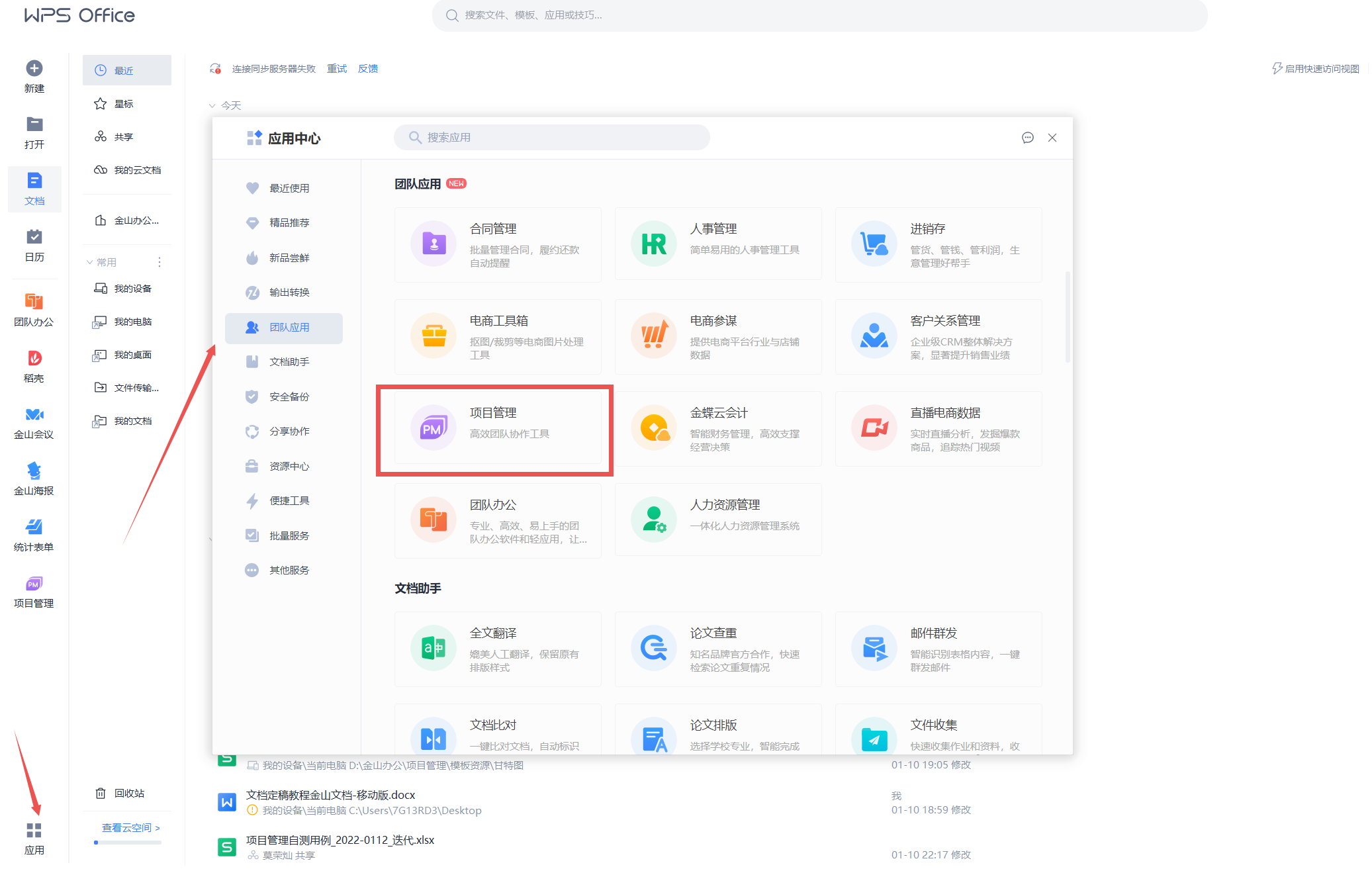Viewport: 1372px width, 871px height.
Task: Select 文档助手 category in sidebar
Action: click(284, 362)
